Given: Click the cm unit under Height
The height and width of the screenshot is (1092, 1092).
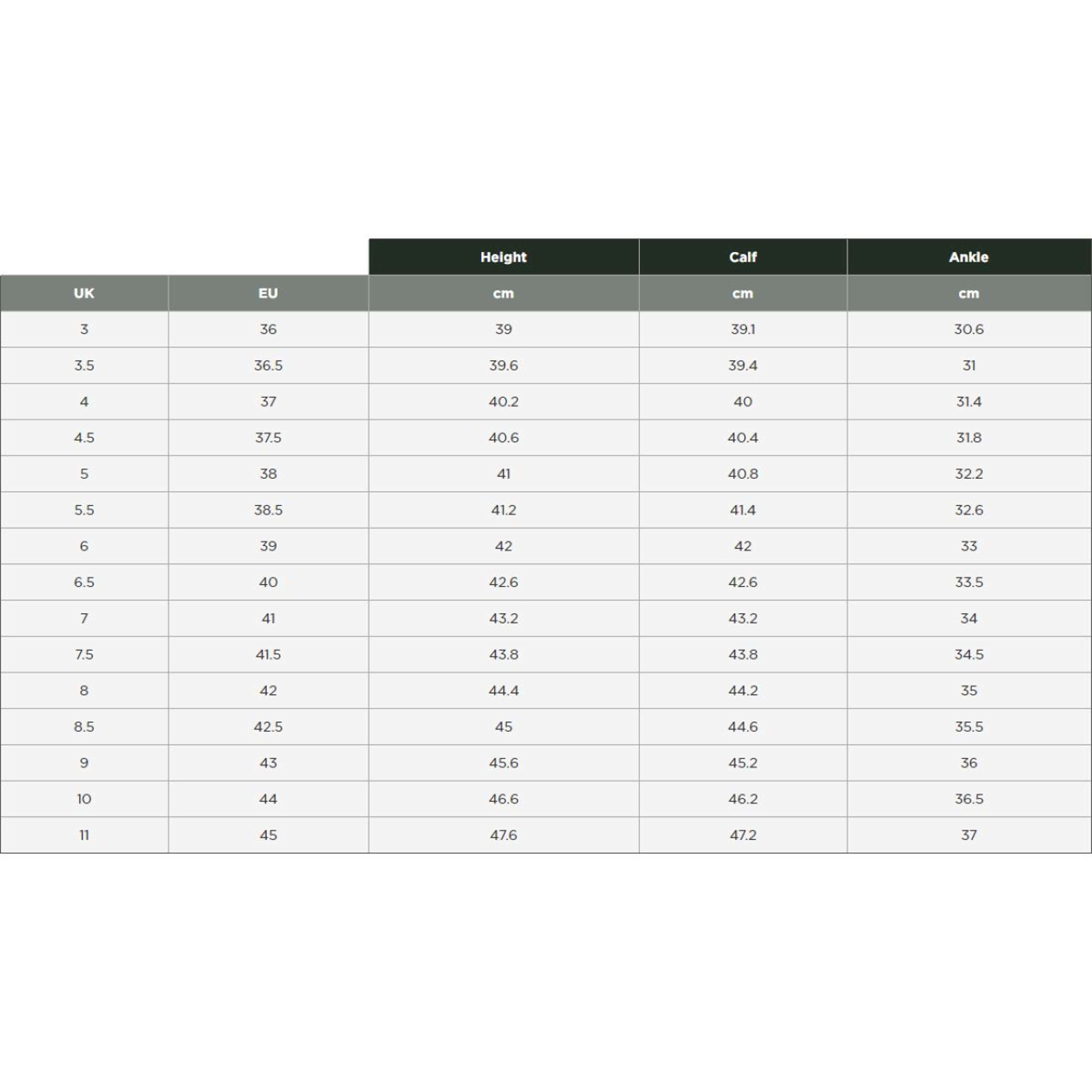Looking at the screenshot, I should click(504, 293).
